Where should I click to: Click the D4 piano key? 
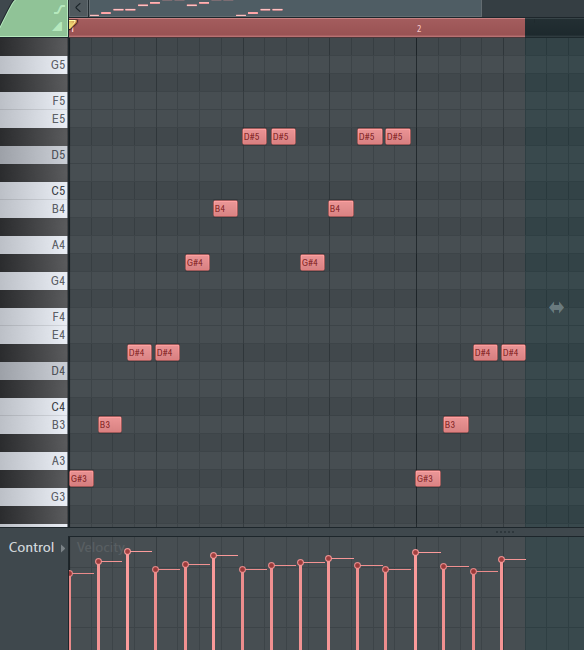click(34, 371)
